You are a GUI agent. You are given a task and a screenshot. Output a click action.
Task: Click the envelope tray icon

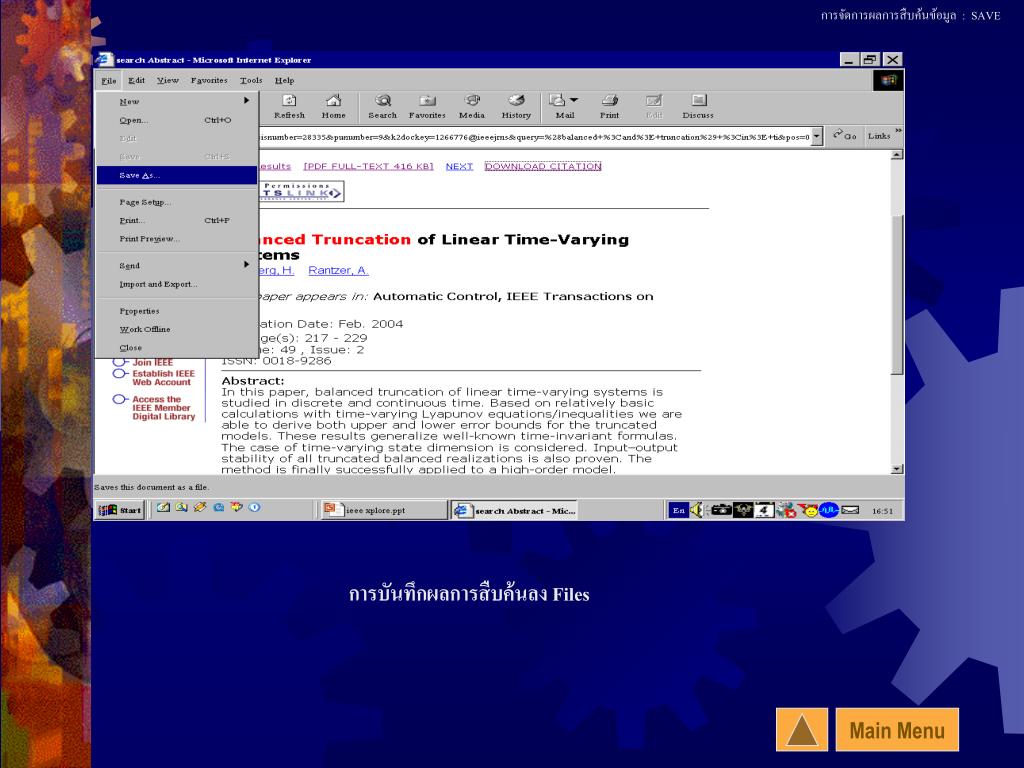[x=850, y=510]
